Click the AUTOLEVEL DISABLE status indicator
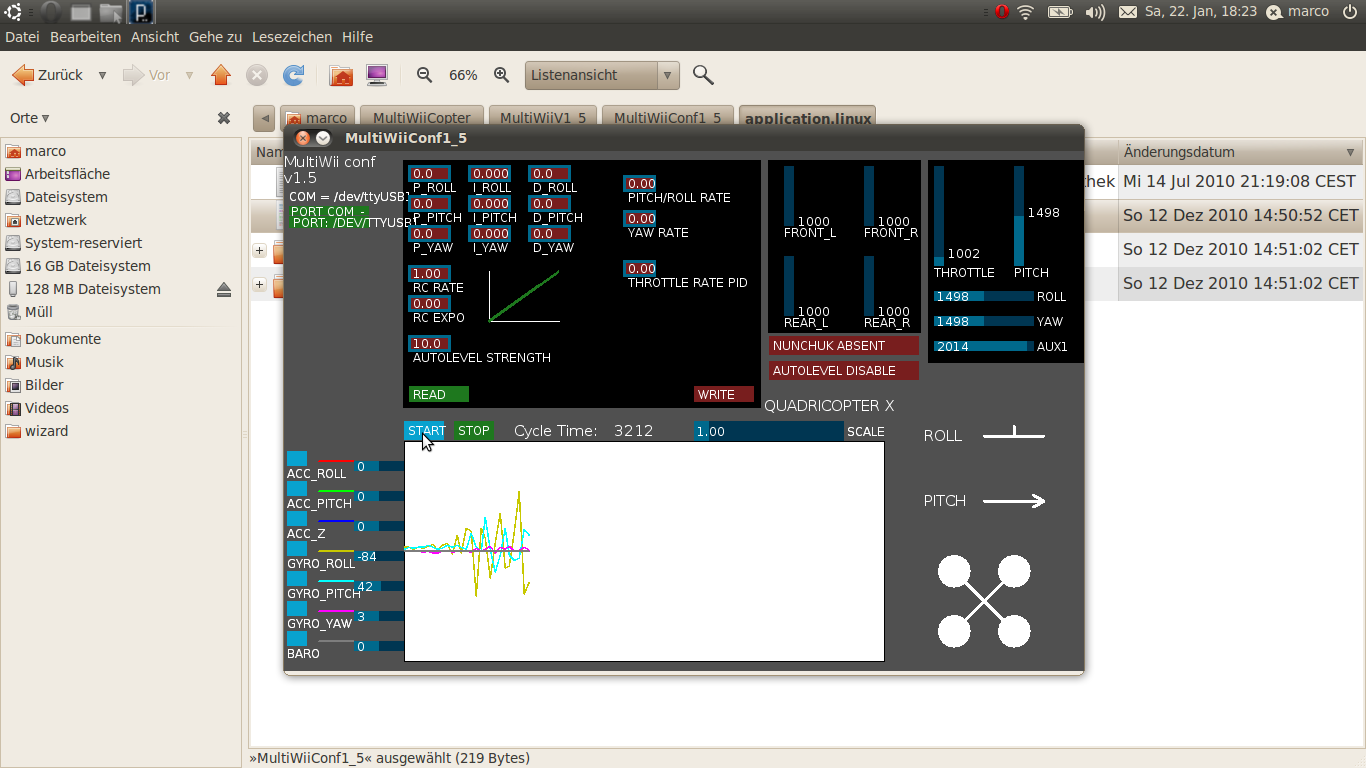This screenshot has height=768, width=1366. pos(844,370)
